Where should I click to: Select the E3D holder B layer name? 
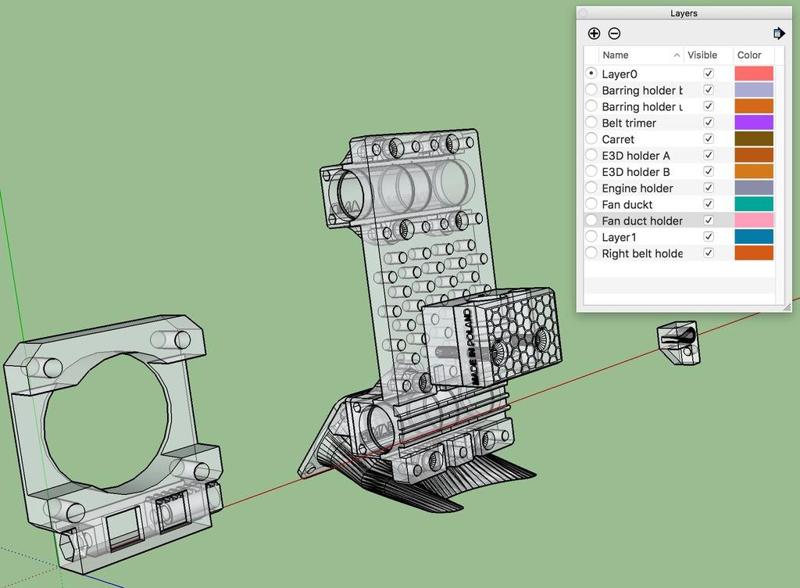click(636, 172)
